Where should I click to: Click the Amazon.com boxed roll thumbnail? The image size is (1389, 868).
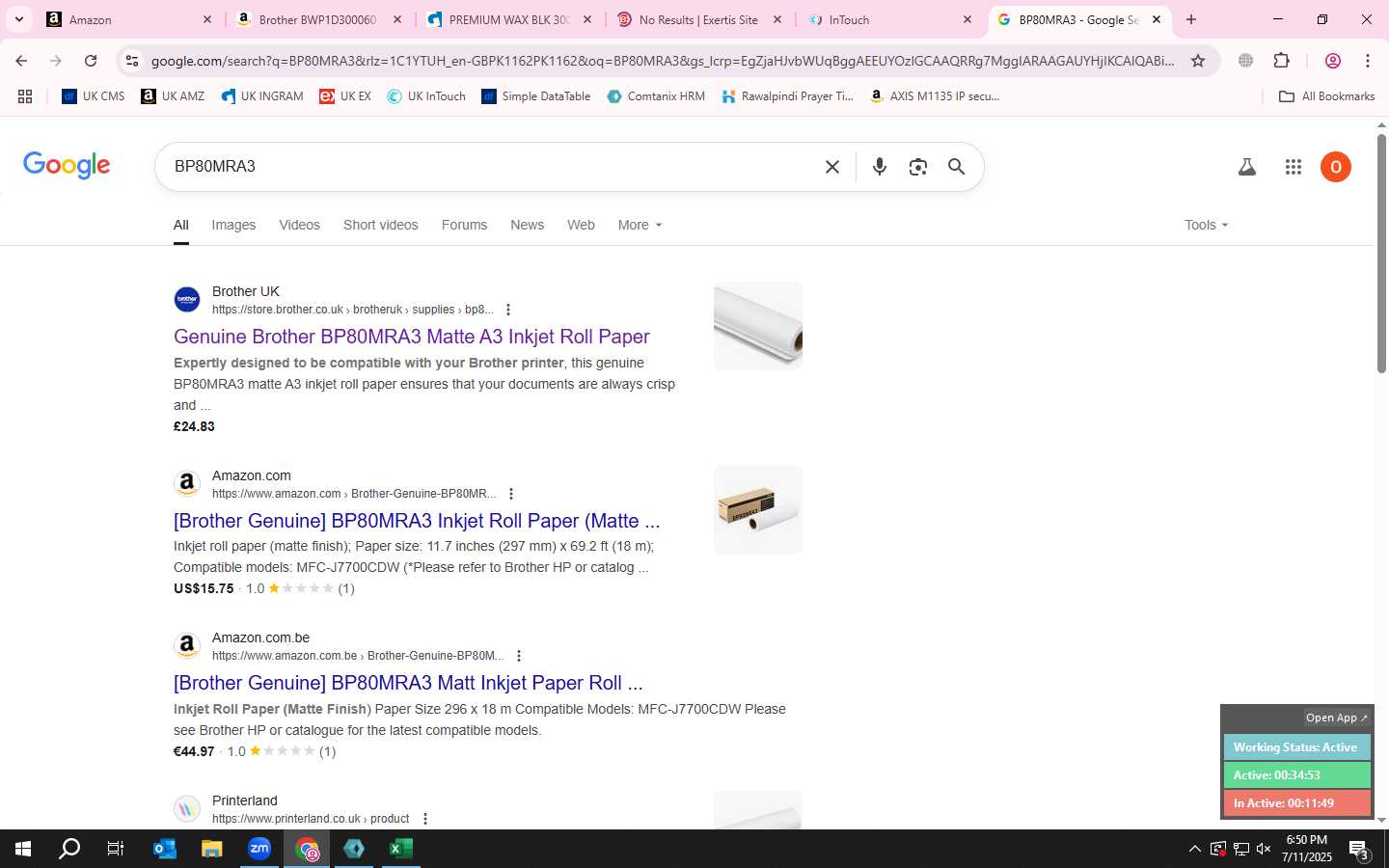(758, 510)
